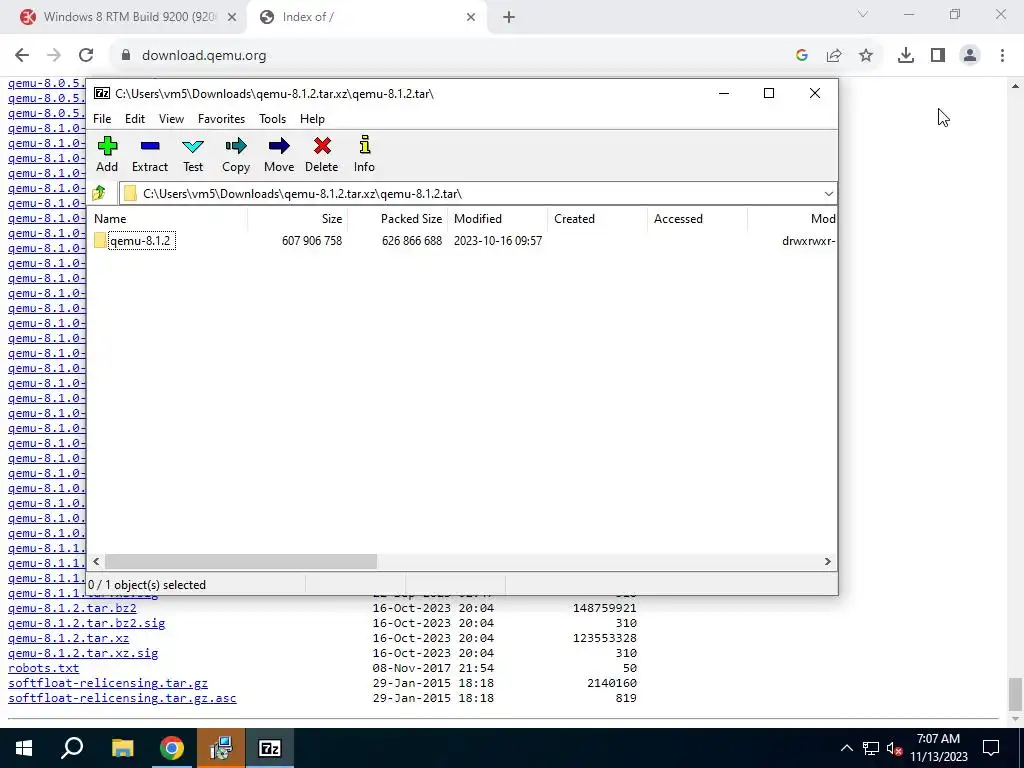Sort by Created column header

597,219
